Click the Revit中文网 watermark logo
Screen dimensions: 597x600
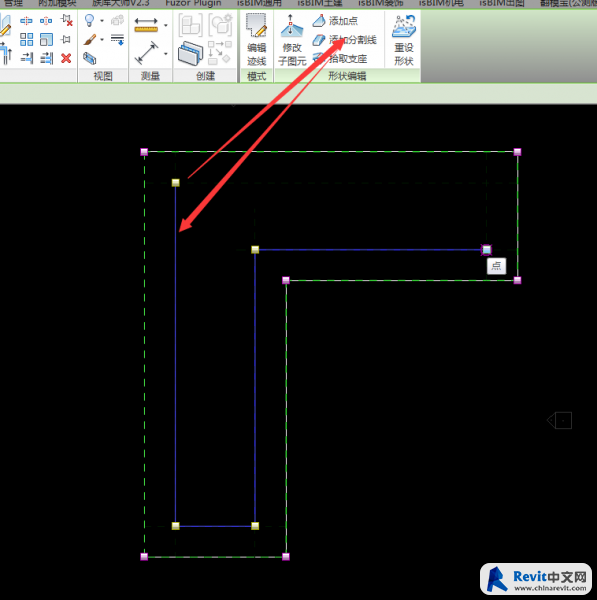coord(536,579)
